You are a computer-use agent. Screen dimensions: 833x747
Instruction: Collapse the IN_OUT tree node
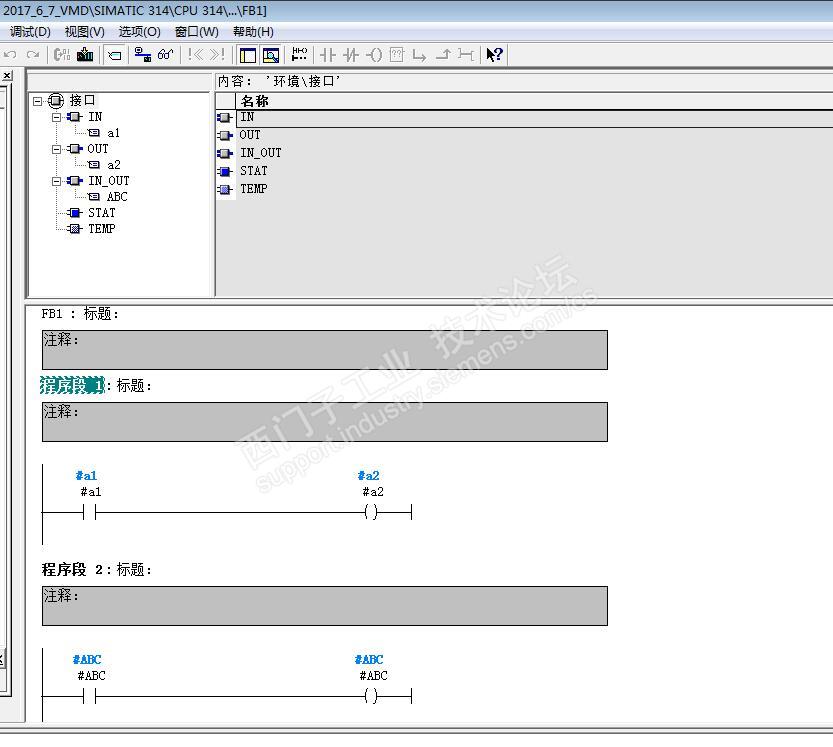pos(56,181)
